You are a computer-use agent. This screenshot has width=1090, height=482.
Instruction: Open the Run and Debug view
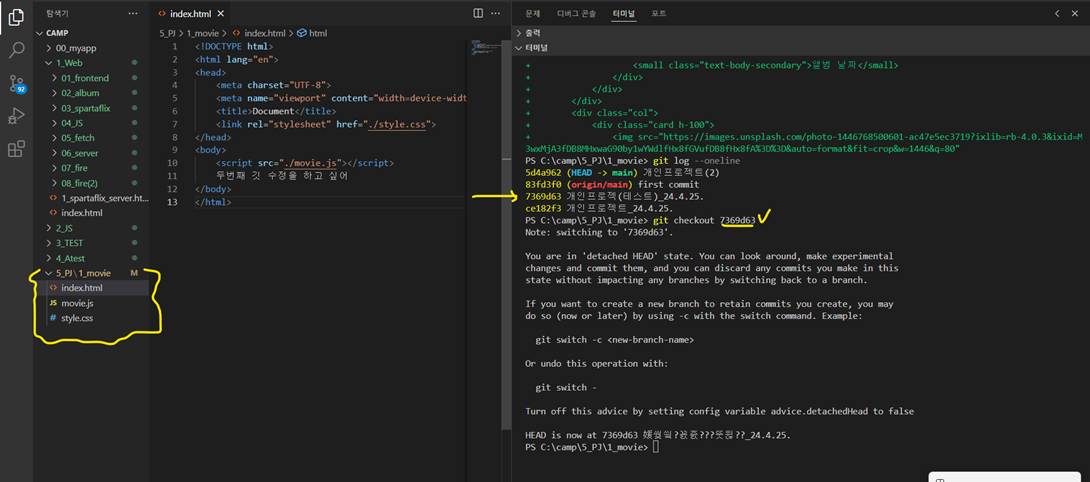[x=16, y=116]
